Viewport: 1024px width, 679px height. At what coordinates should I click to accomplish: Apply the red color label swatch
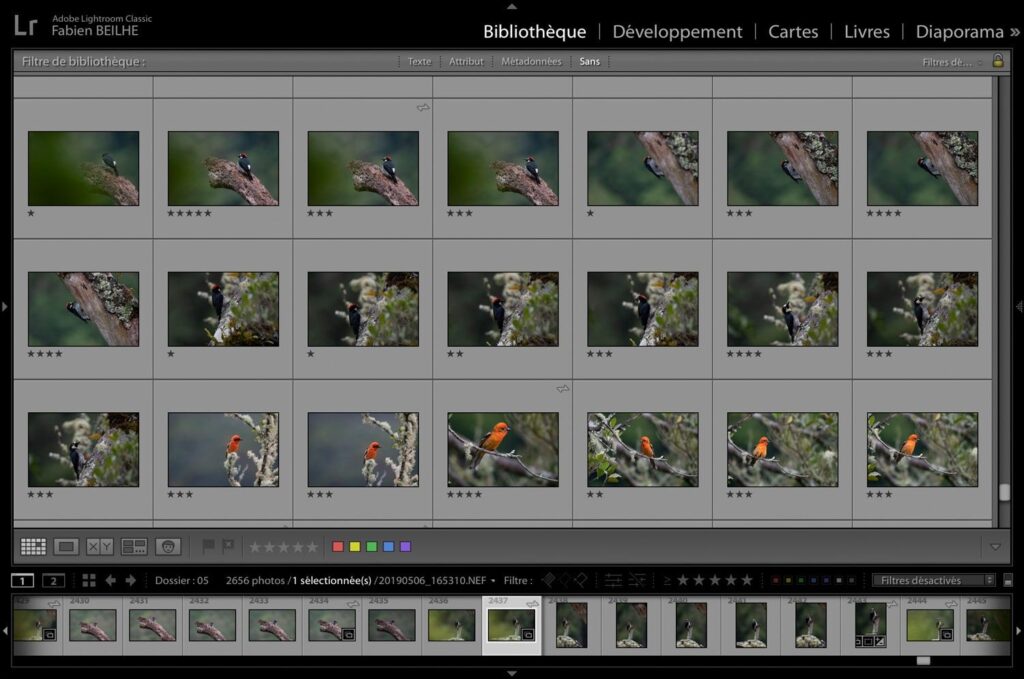pyautogui.click(x=338, y=547)
